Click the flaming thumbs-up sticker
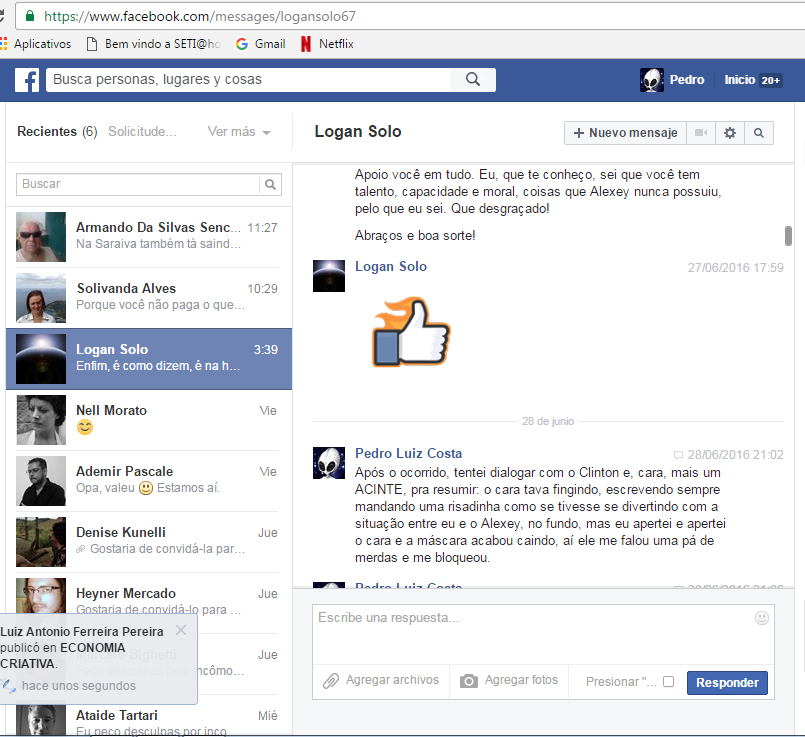Viewport: 805px width, 737px height. click(x=411, y=332)
